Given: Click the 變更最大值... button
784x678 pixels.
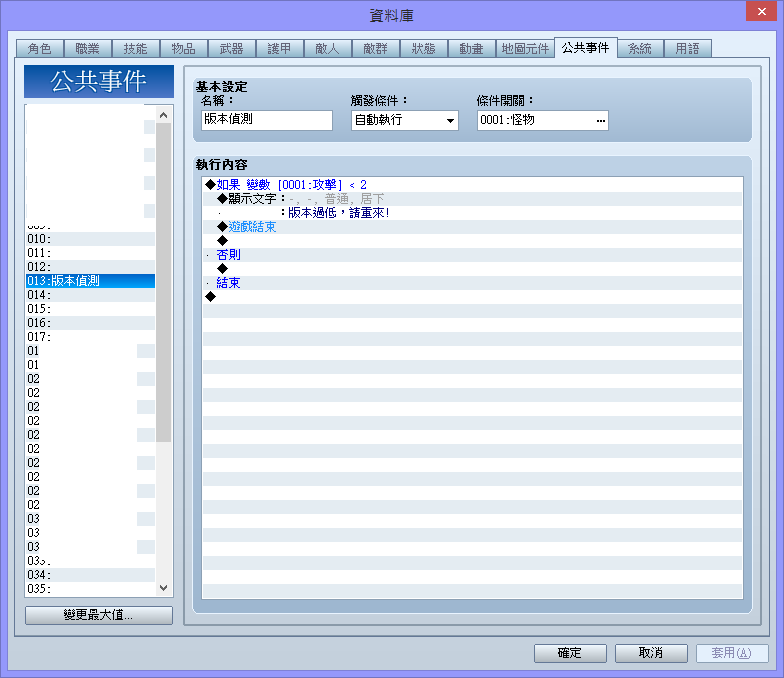Looking at the screenshot, I should (99, 615).
